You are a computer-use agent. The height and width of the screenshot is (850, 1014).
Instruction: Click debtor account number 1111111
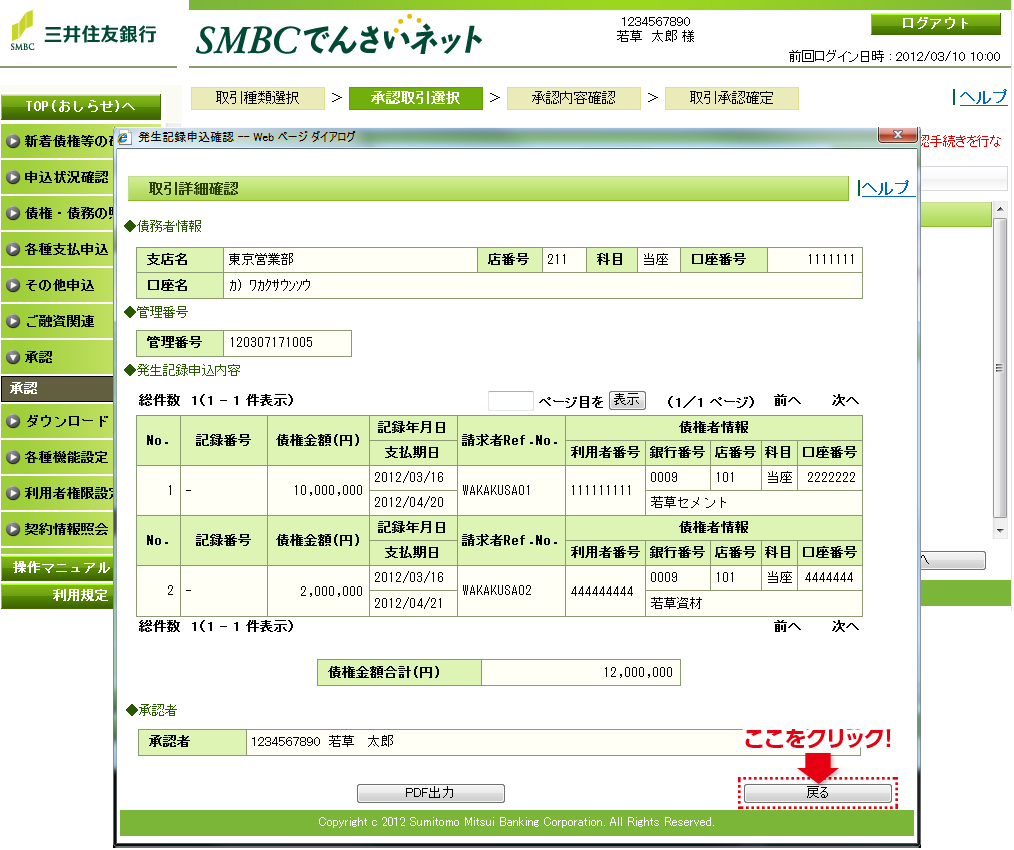click(831, 259)
